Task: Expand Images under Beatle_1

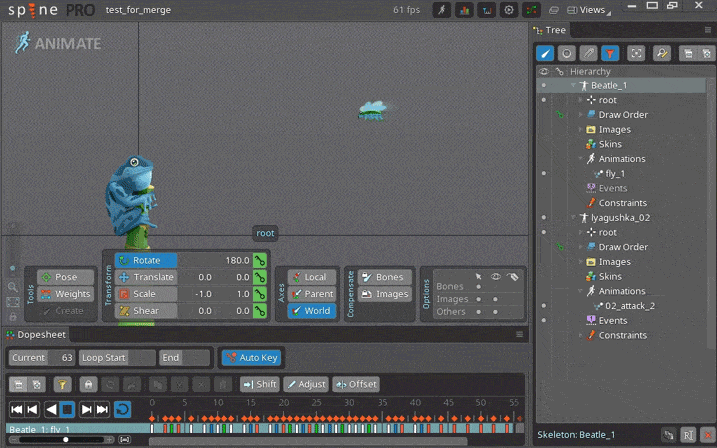Action: coord(580,129)
